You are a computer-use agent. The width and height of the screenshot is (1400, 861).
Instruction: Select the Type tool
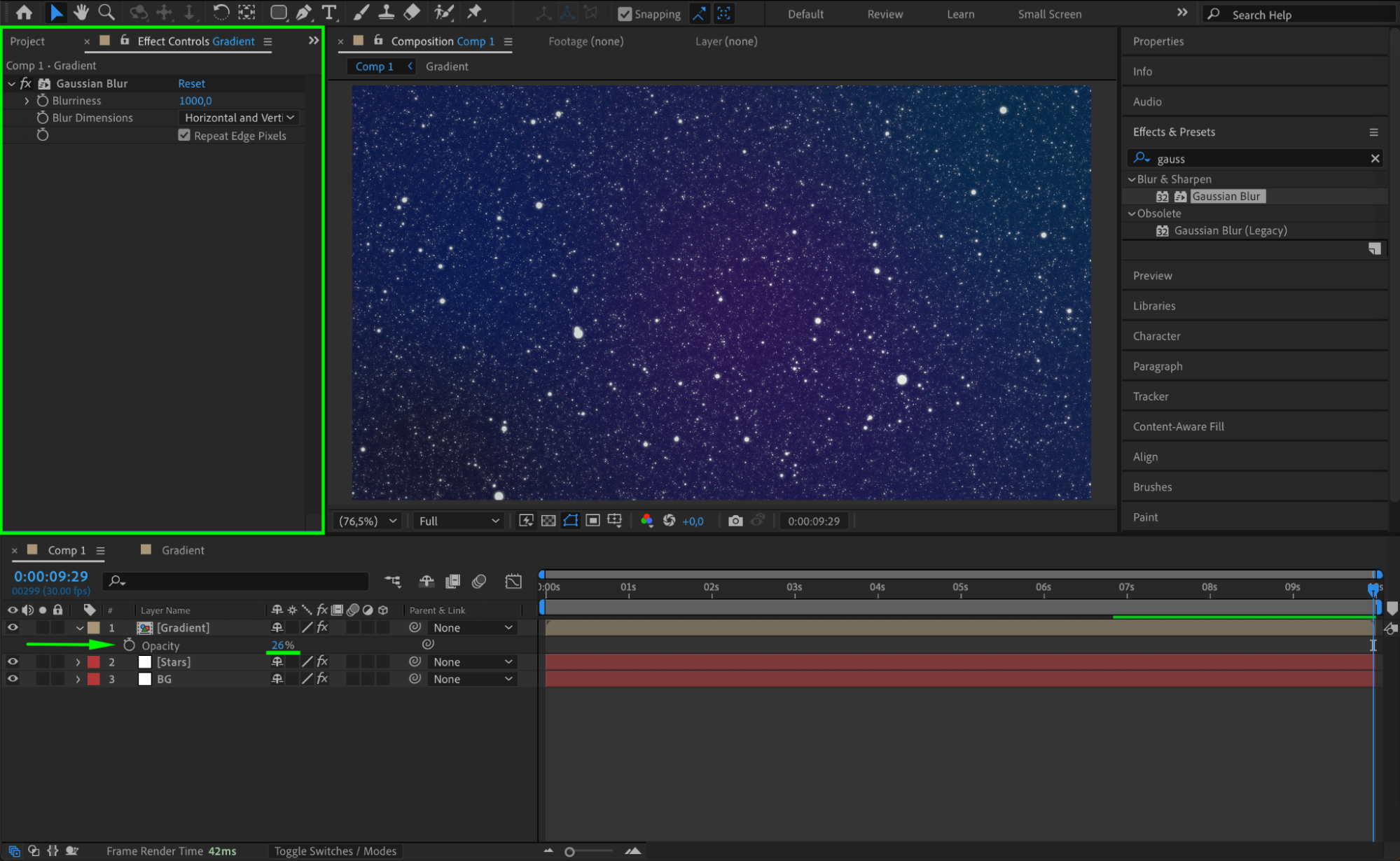[x=328, y=13]
